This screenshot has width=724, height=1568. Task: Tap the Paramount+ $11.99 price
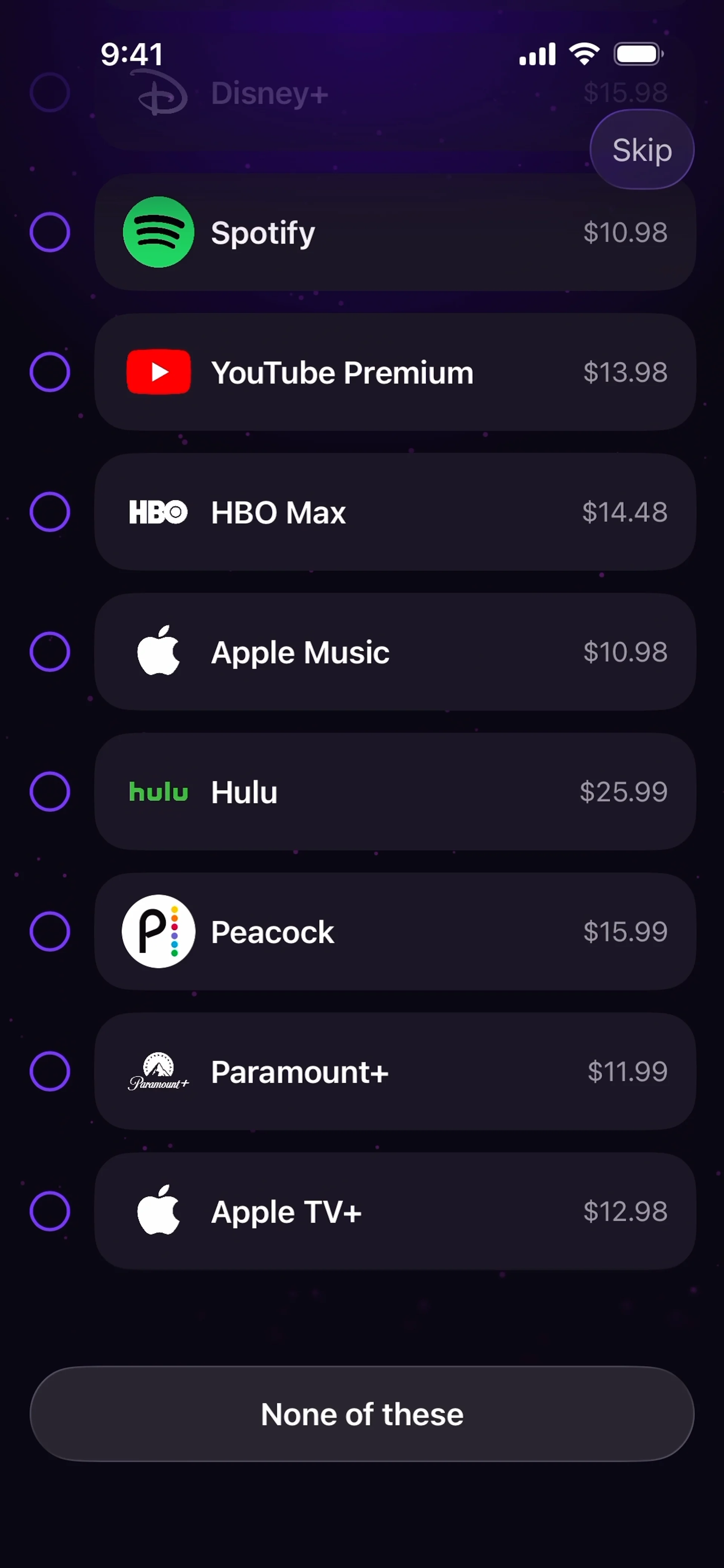tap(627, 1071)
